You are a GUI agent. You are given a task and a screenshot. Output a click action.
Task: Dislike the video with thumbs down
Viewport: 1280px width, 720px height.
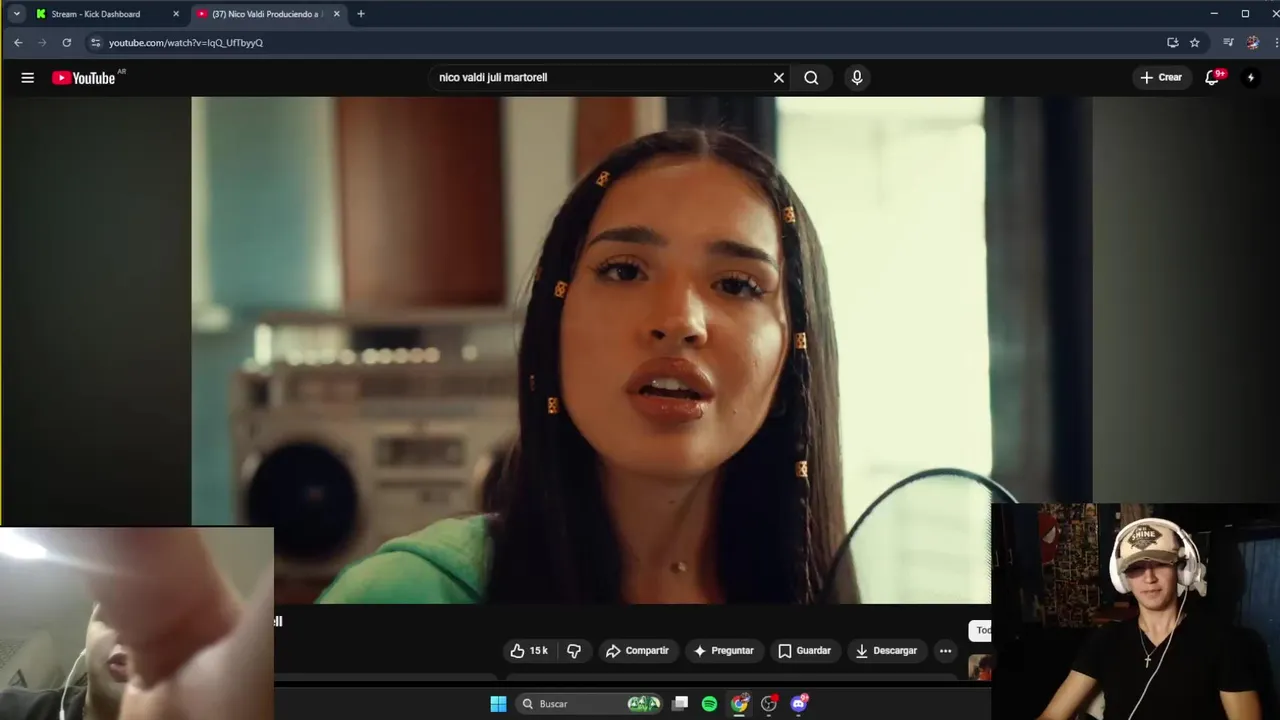click(x=574, y=651)
